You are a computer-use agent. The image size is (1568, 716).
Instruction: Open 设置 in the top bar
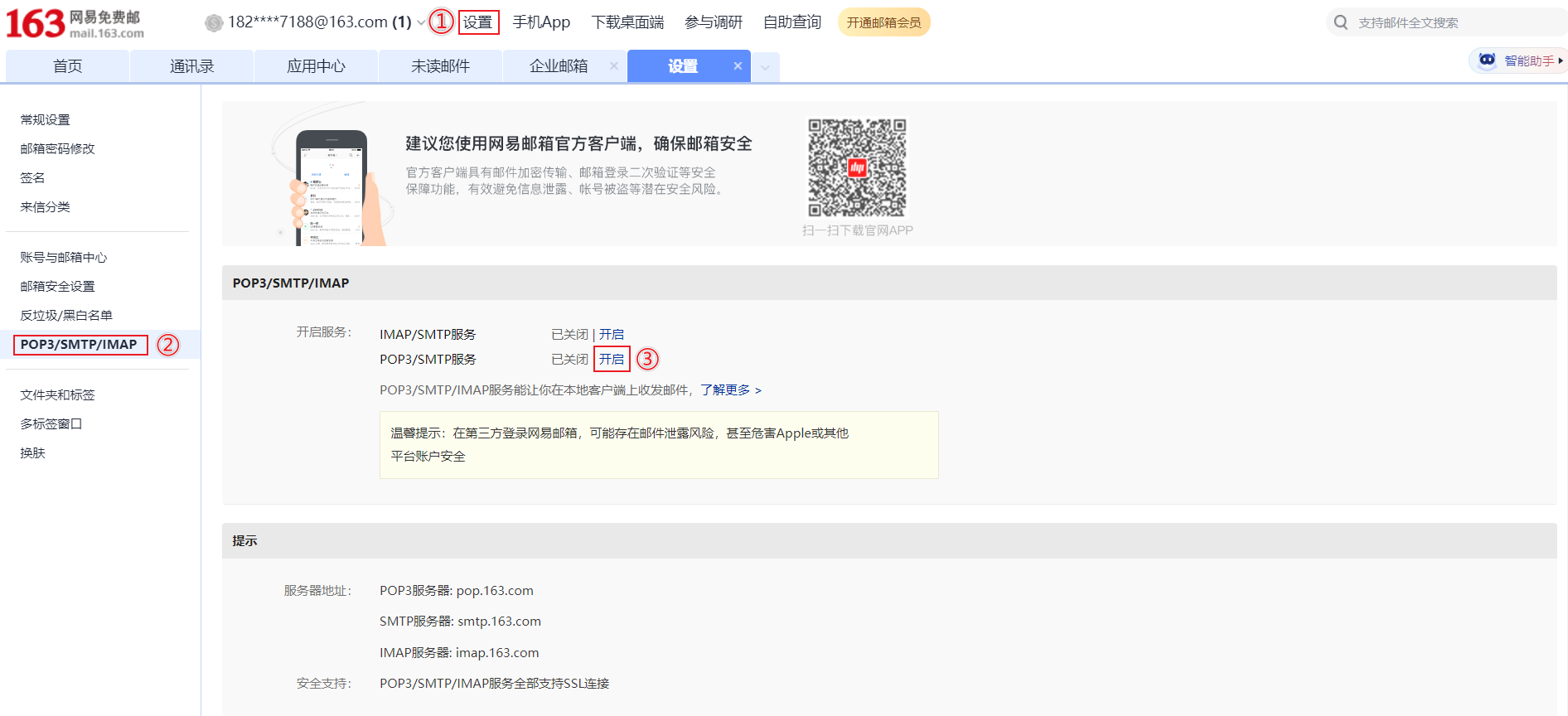477,22
